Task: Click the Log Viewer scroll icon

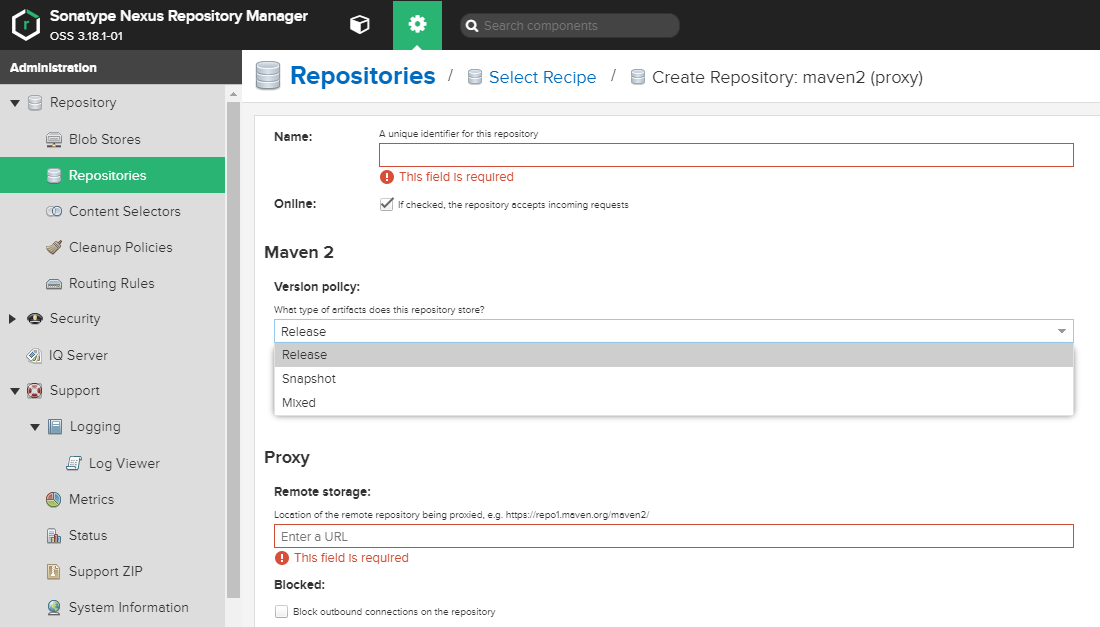Action: [74, 463]
